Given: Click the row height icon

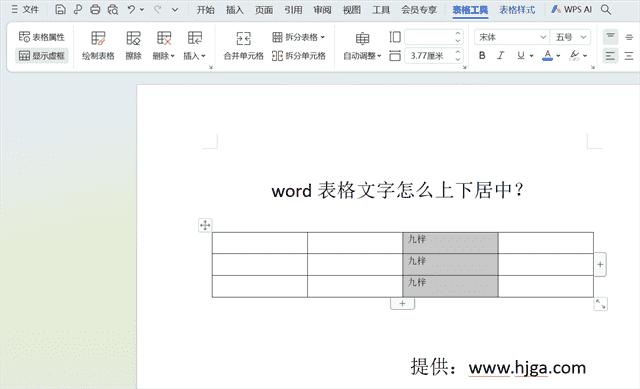Looking at the screenshot, I should click(x=395, y=37).
